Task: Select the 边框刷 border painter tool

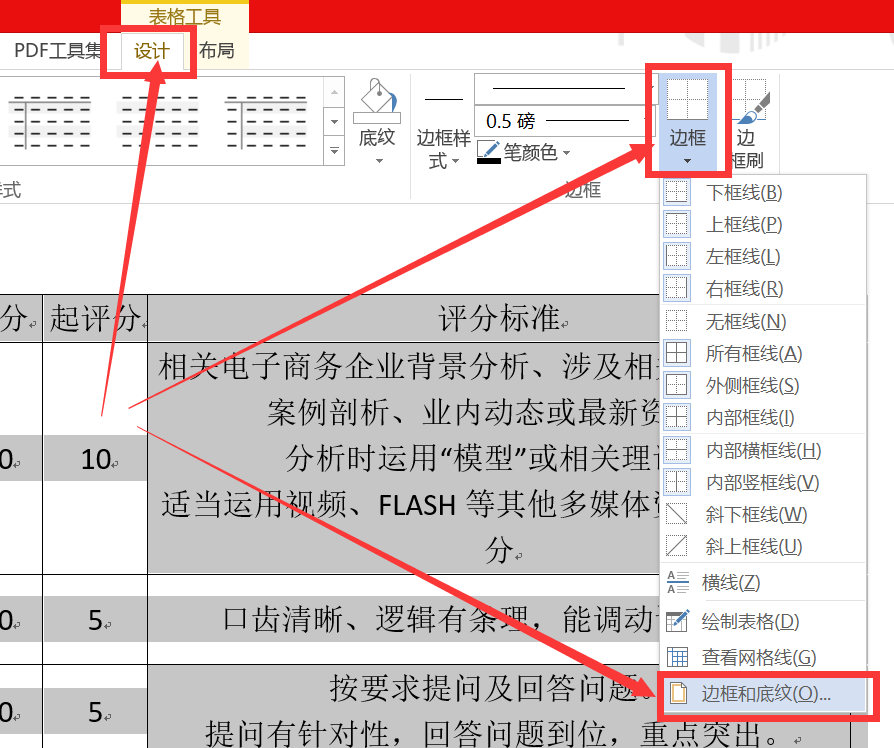Action: point(751,124)
